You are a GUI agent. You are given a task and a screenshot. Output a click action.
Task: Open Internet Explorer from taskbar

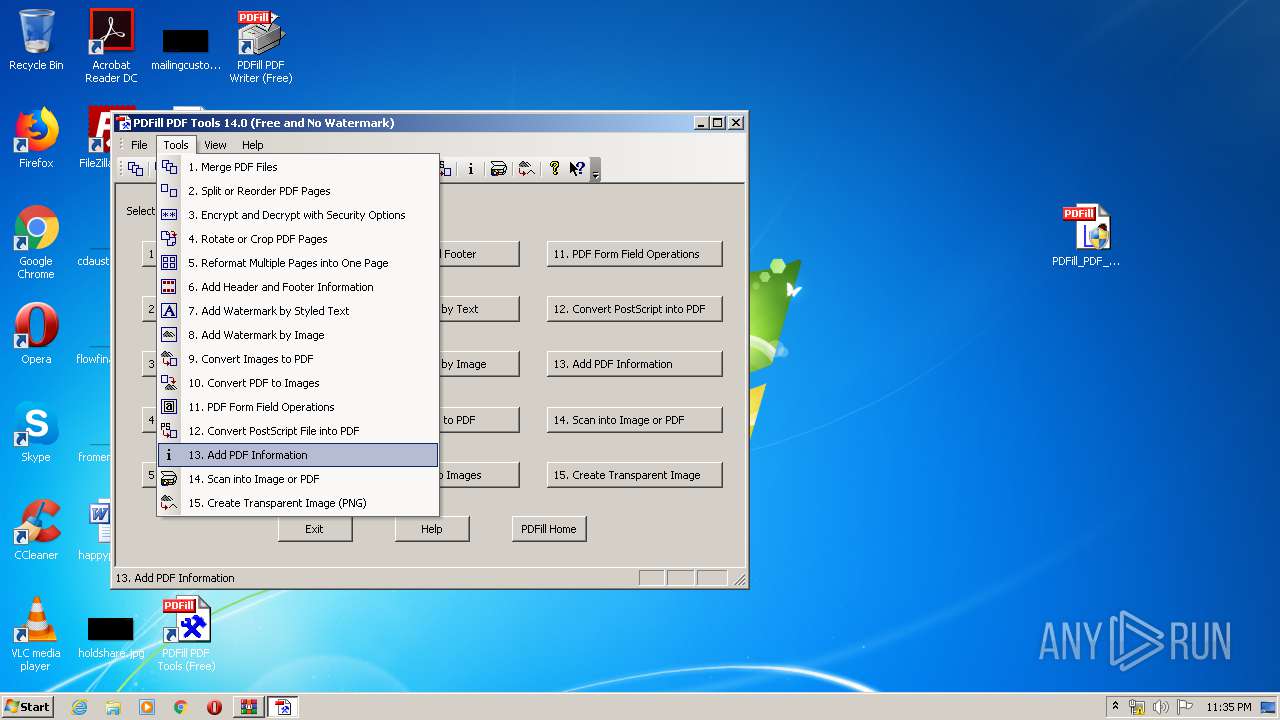[80, 707]
